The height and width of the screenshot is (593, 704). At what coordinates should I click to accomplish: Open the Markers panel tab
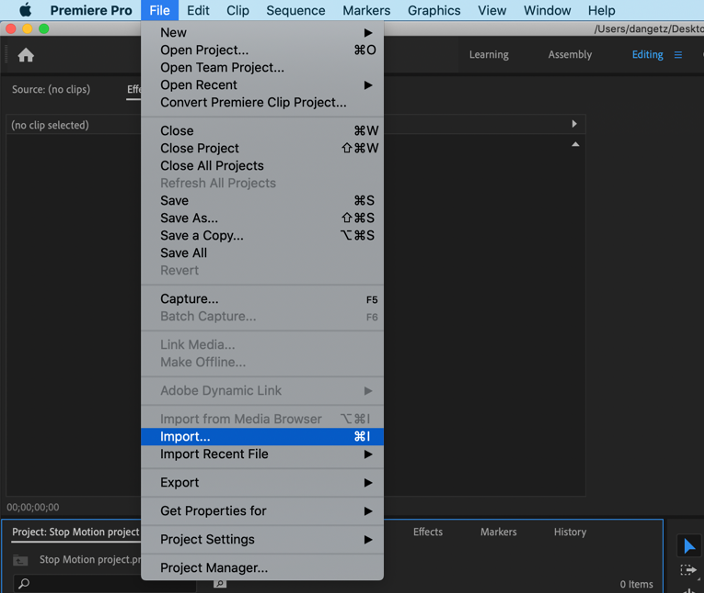(x=498, y=532)
